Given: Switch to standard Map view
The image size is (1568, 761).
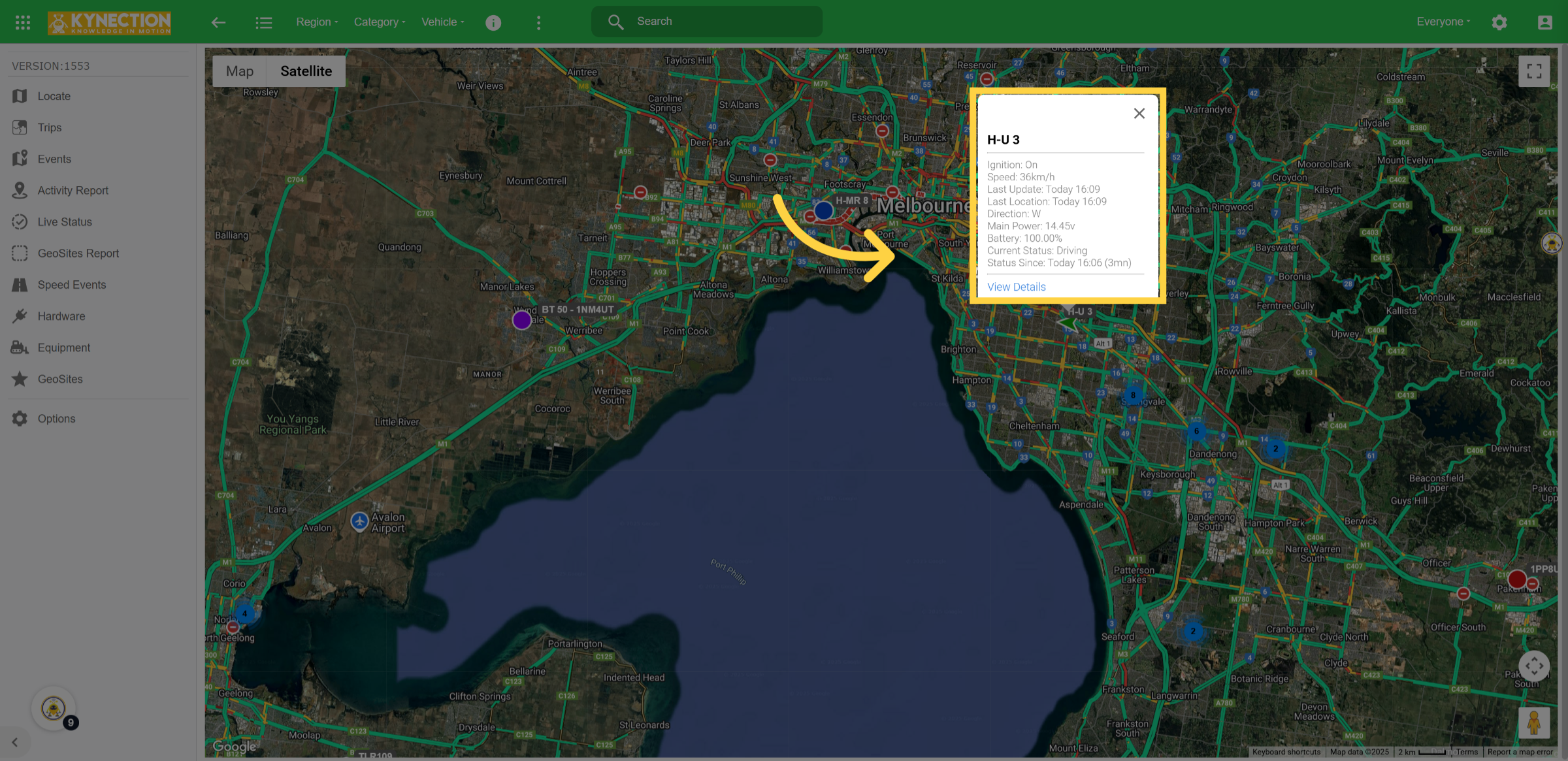Looking at the screenshot, I should pos(240,71).
